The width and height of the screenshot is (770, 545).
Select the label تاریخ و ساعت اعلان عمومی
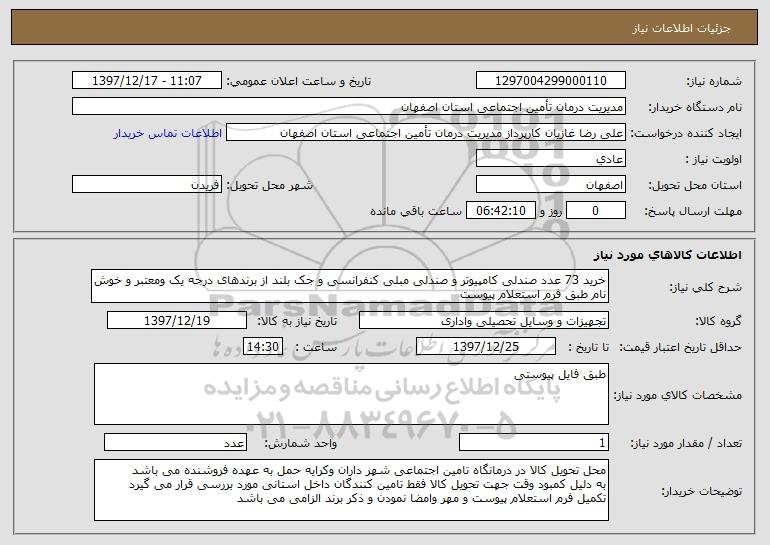click(299, 81)
